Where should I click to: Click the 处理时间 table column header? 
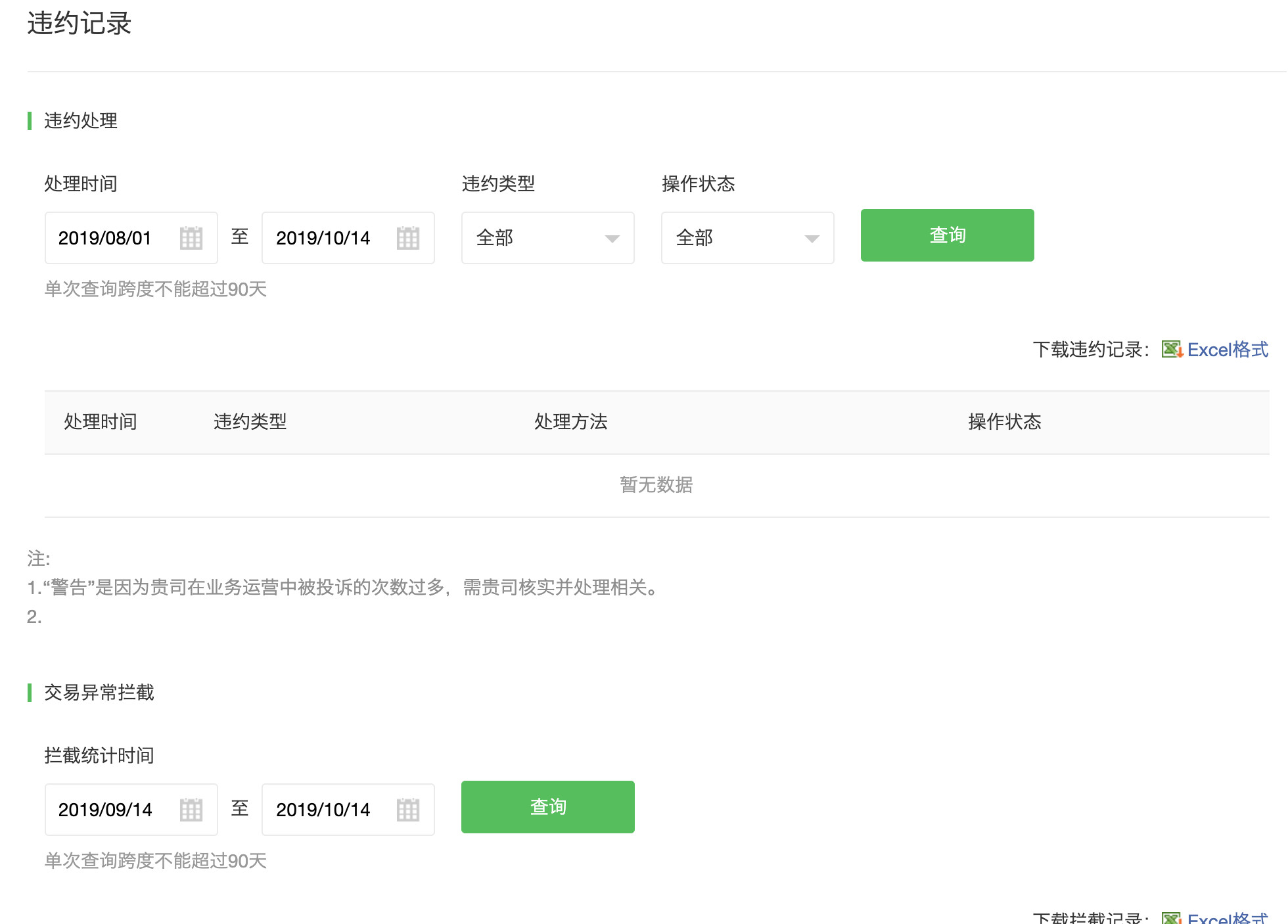click(101, 422)
